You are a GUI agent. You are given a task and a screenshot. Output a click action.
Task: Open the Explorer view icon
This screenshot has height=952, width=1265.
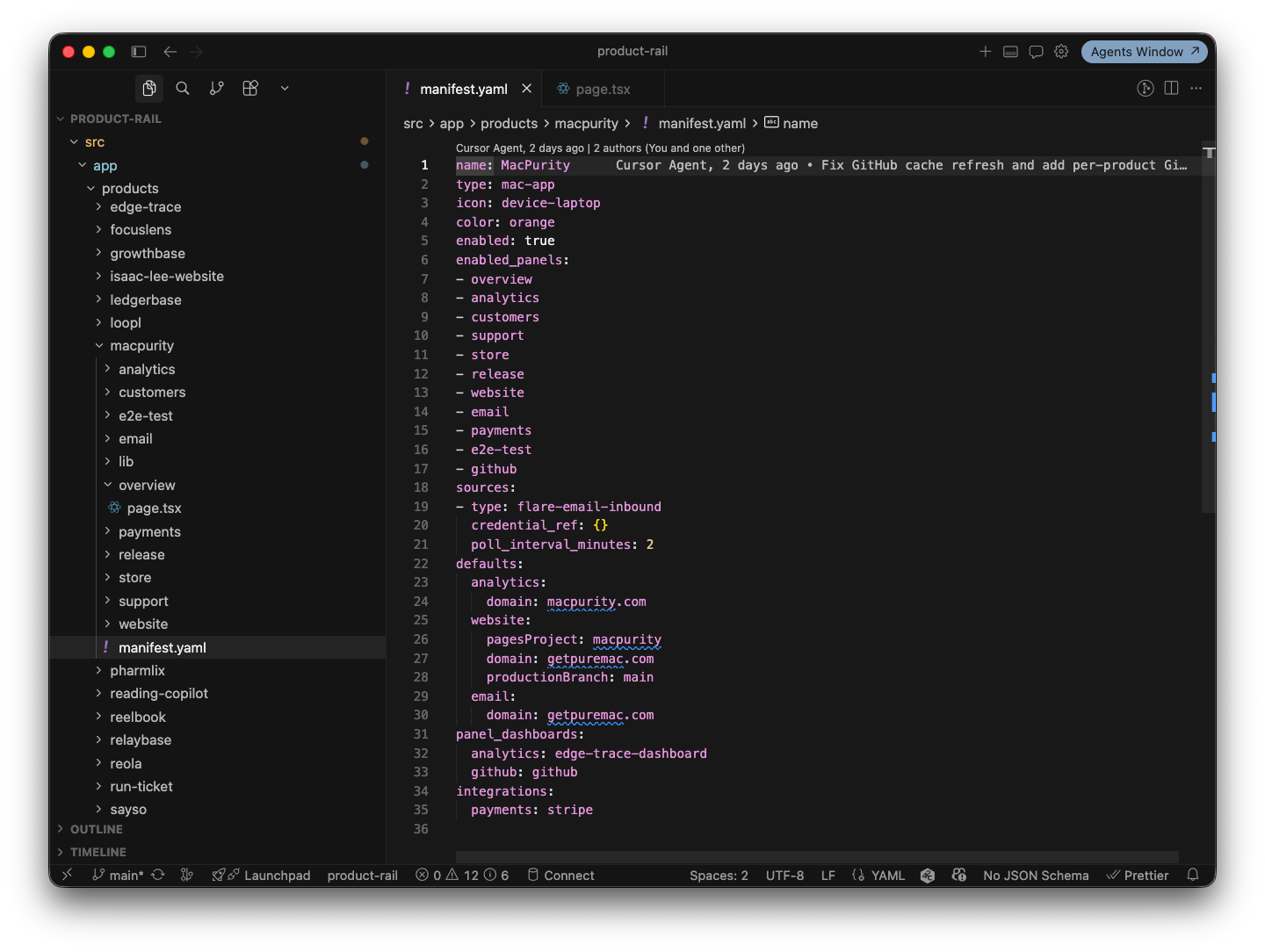pos(149,88)
